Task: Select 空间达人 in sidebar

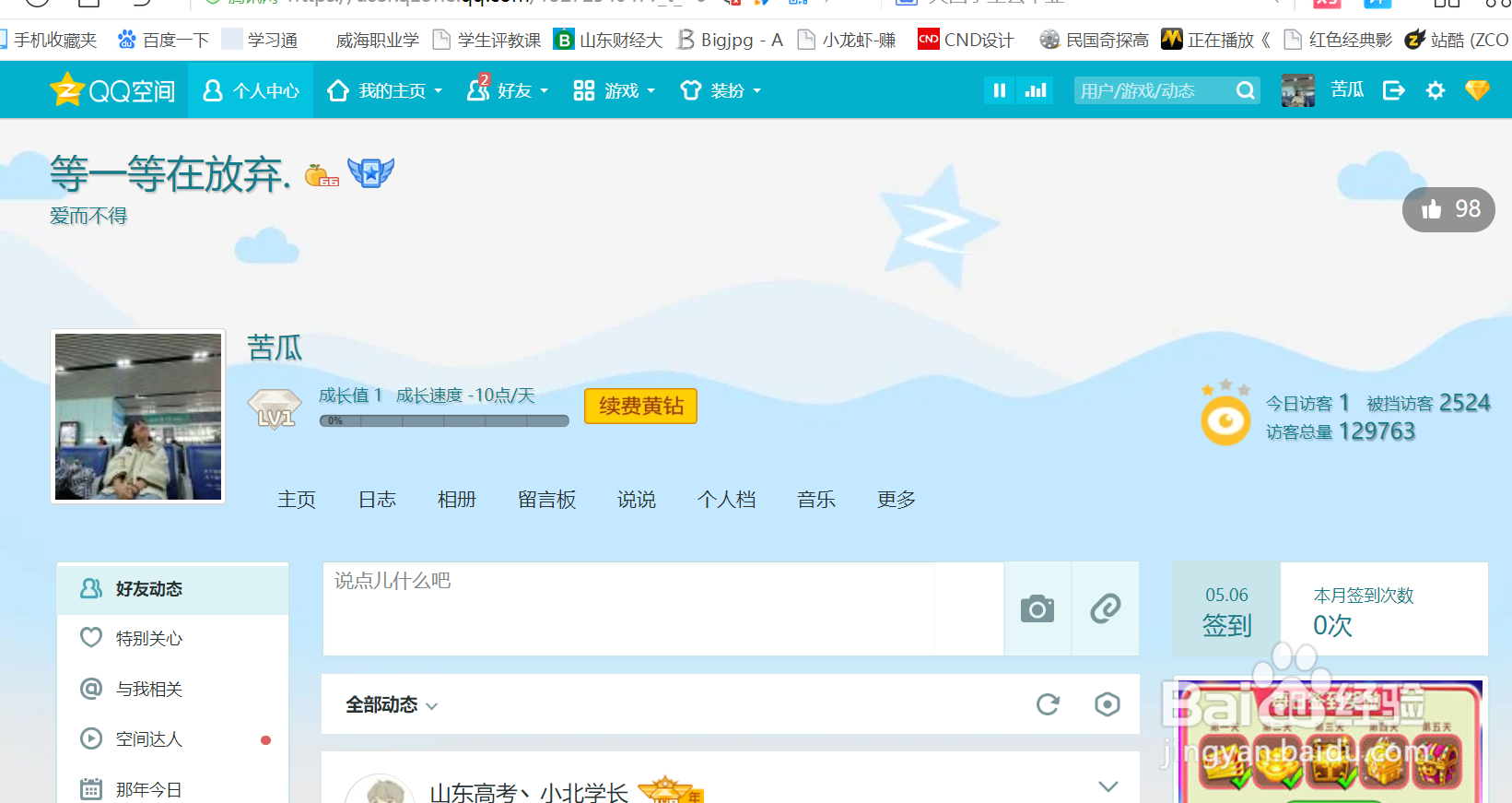Action: pos(173,738)
